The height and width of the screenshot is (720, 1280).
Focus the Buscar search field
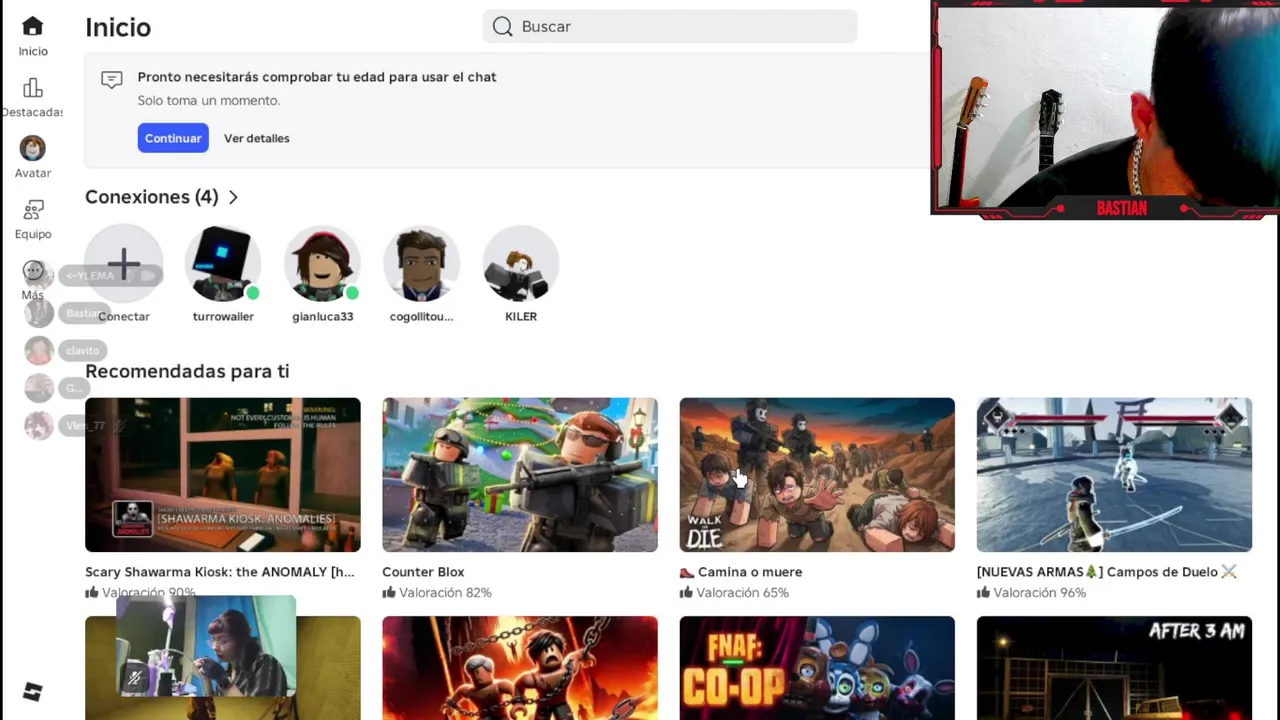[x=670, y=27]
